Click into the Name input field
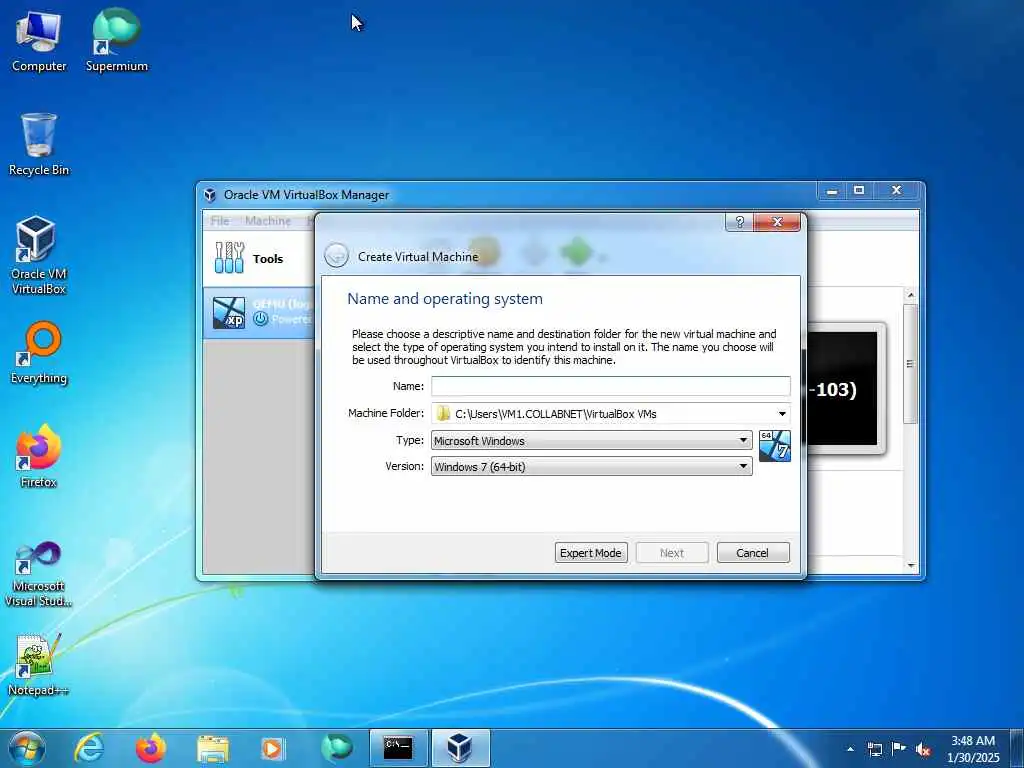Viewport: 1024px width, 768px height. (611, 386)
